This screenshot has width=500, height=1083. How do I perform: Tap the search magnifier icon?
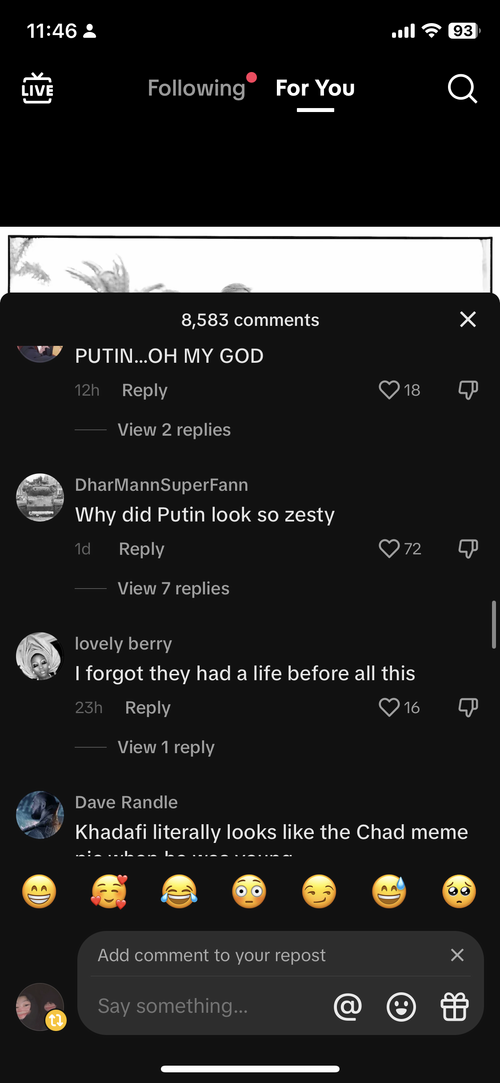tap(462, 88)
